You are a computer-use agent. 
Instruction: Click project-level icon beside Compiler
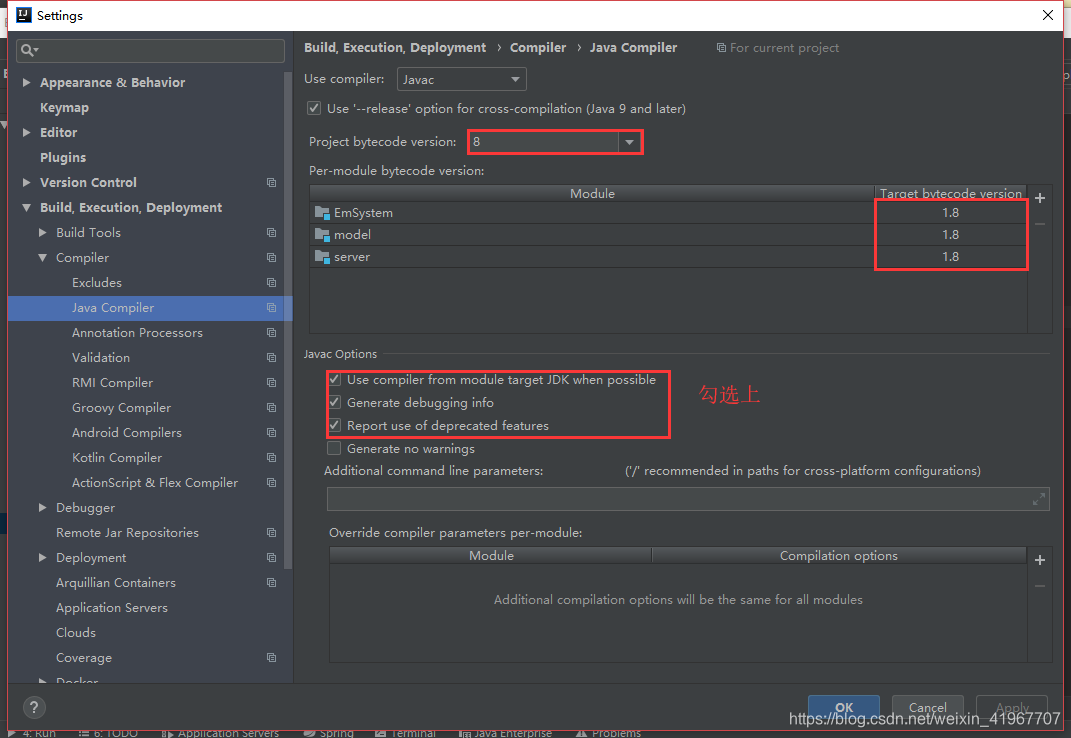click(x=271, y=258)
